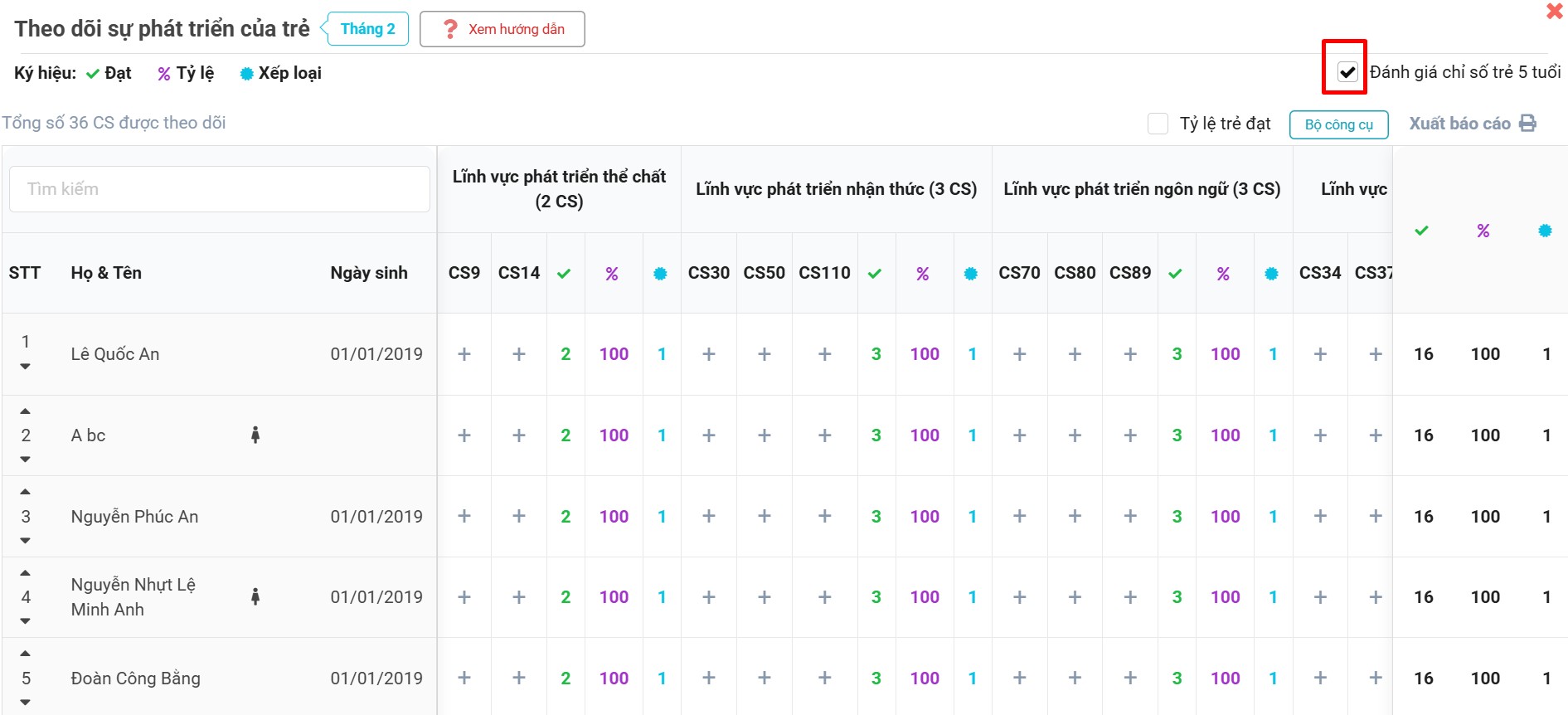
Task: Click the CS110 column header
Action: (824, 273)
